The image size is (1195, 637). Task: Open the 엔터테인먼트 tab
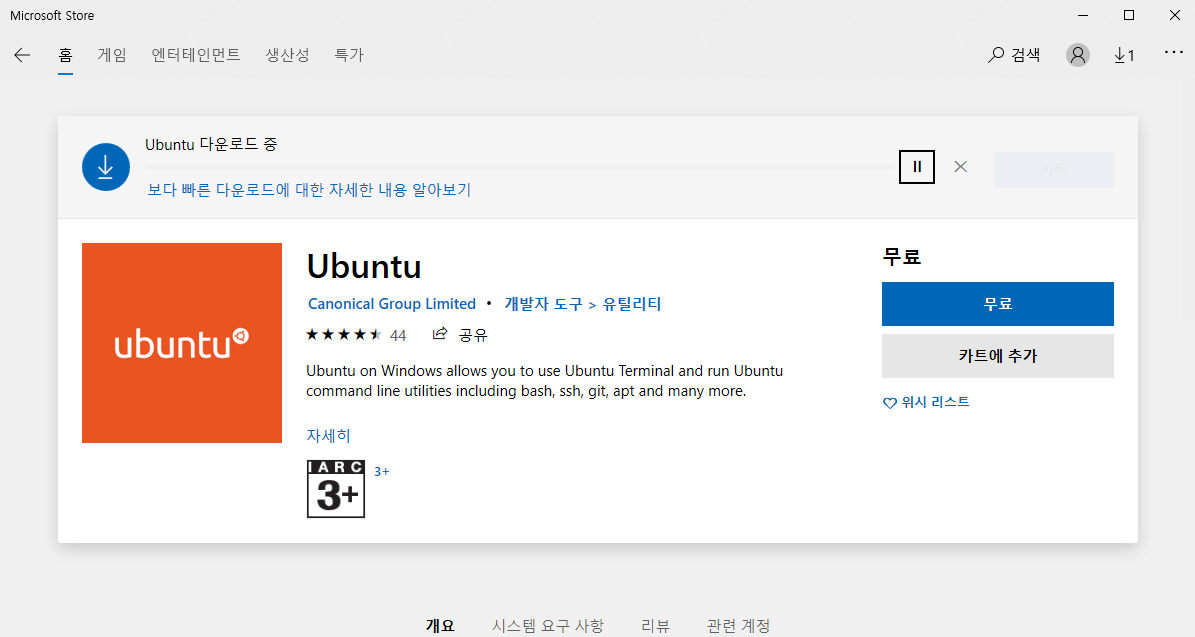click(196, 55)
